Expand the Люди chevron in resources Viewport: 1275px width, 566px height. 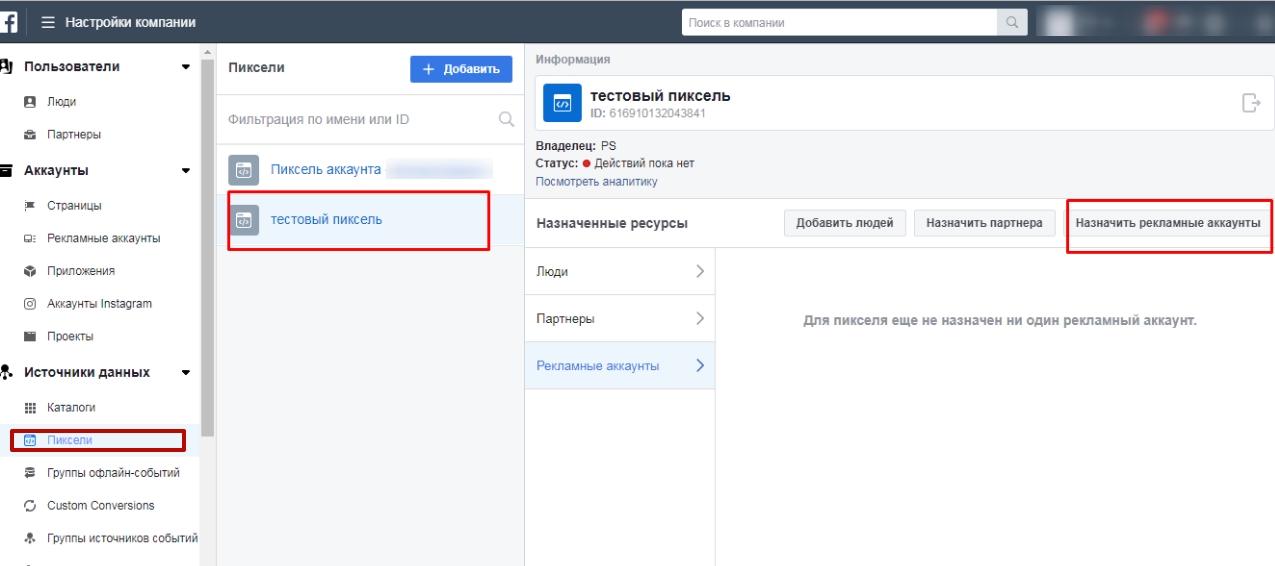pos(700,271)
